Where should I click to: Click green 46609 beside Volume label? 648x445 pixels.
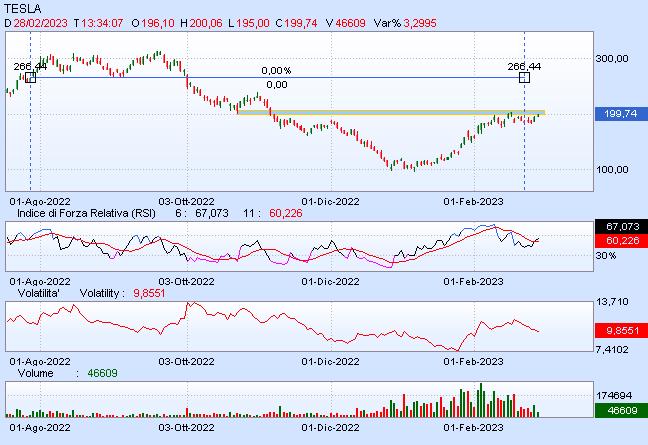[x=102, y=374]
